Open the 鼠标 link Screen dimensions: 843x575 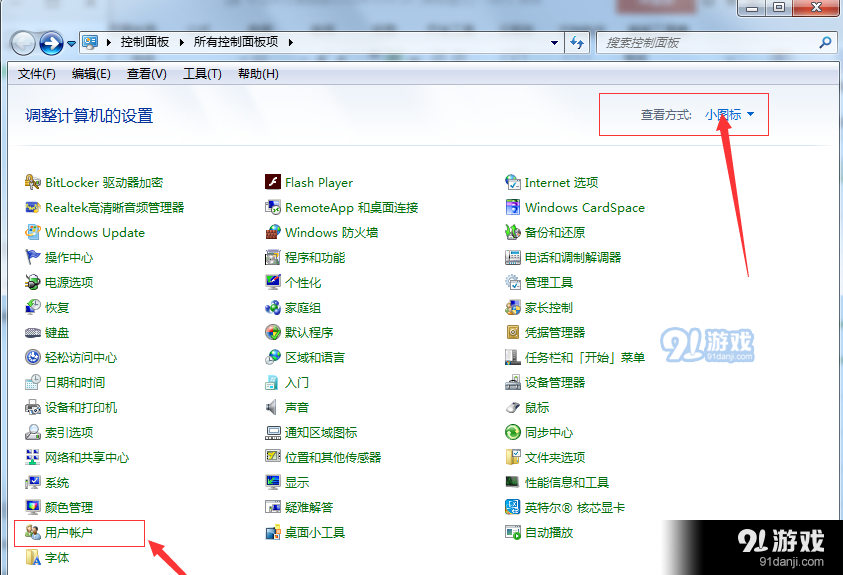pos(537,407)
